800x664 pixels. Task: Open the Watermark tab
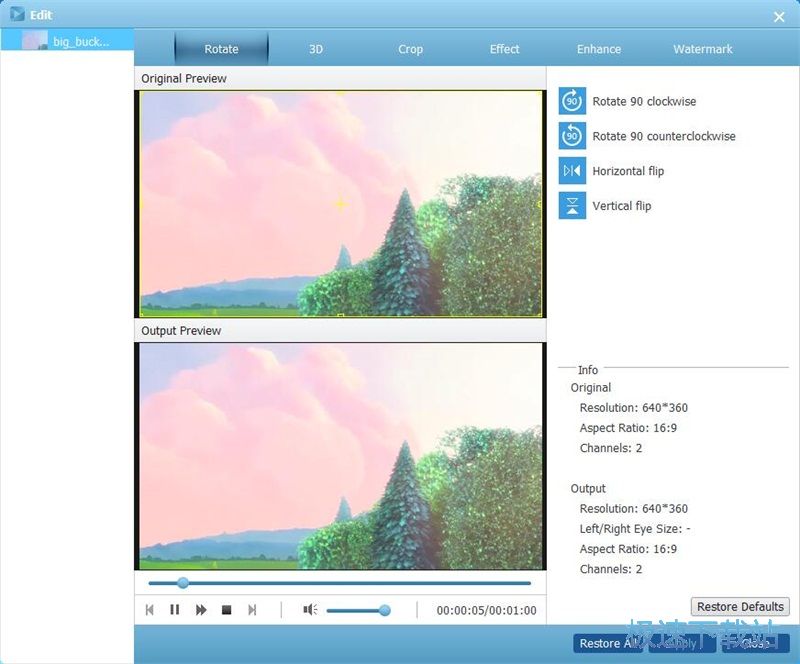[703, 49]
